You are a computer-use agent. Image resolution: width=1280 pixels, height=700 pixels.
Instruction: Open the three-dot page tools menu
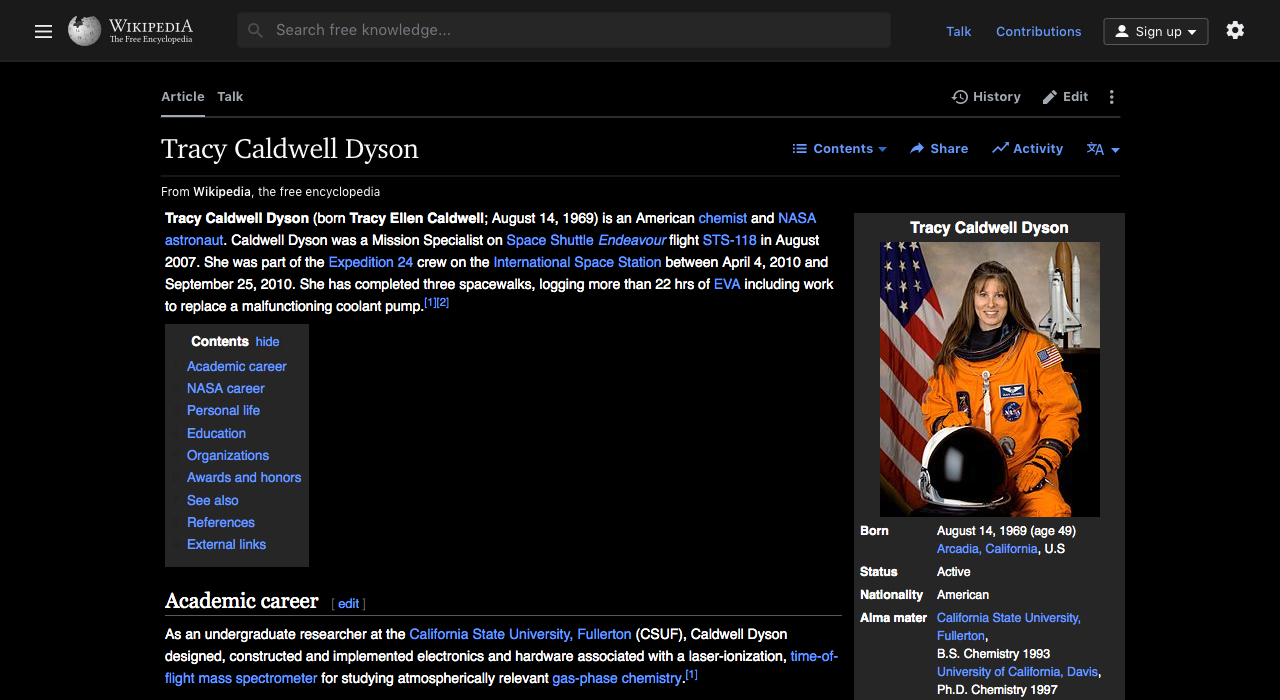pyautogui.click(x=1111, y=96)
